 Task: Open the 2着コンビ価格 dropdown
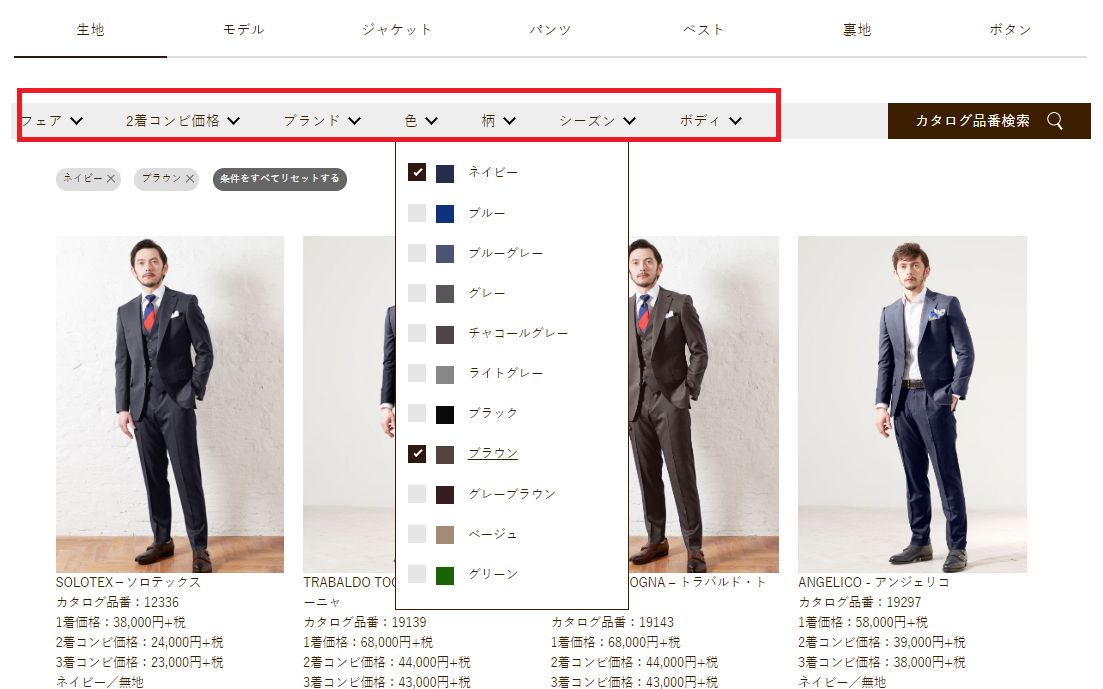tap(182, 121)
